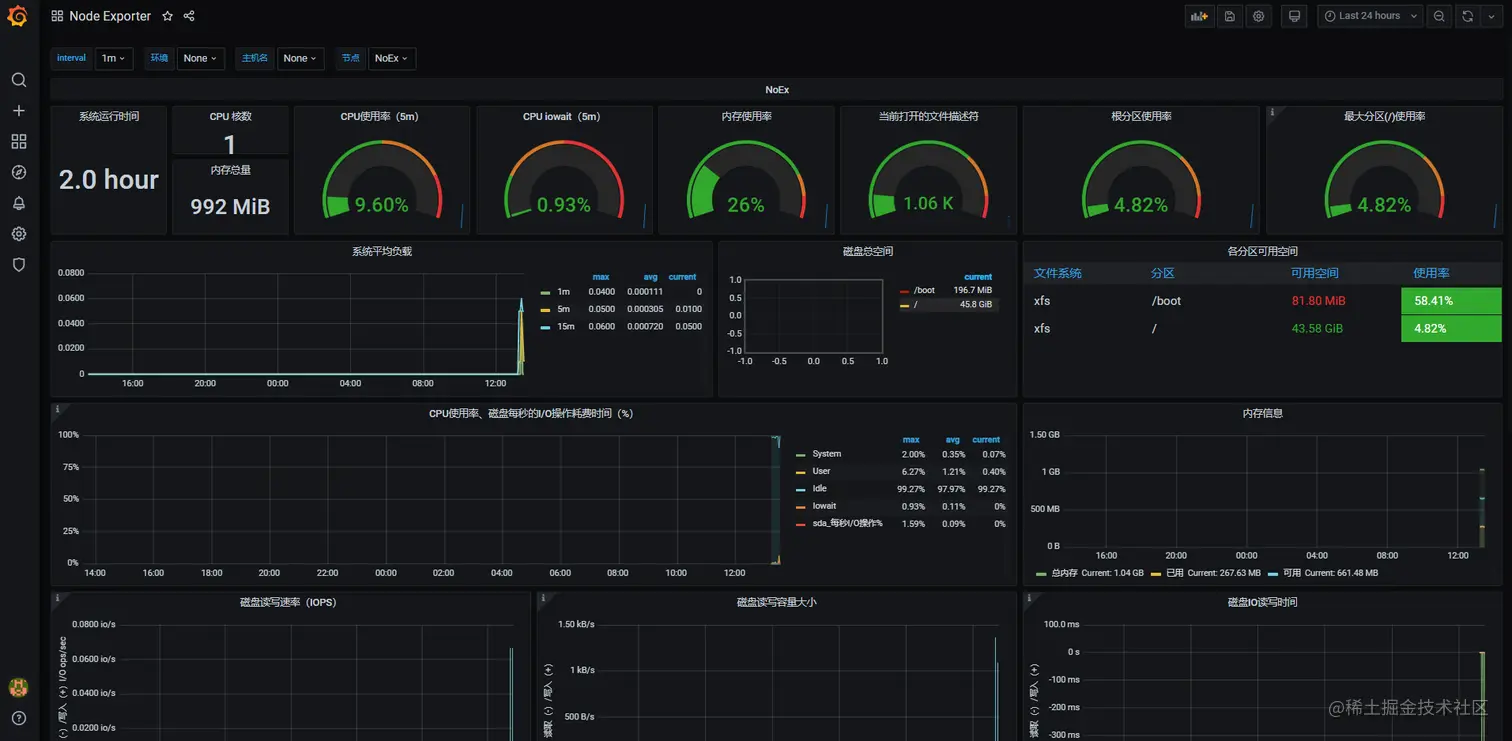Sort the CPU legend by avg column
Screen dimensions: 1512x741
click(953, 440)
